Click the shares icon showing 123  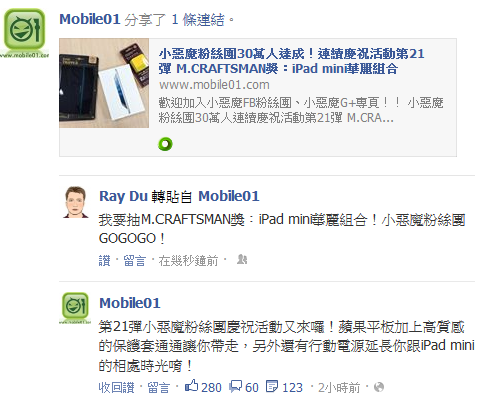(x=272, y=386)
